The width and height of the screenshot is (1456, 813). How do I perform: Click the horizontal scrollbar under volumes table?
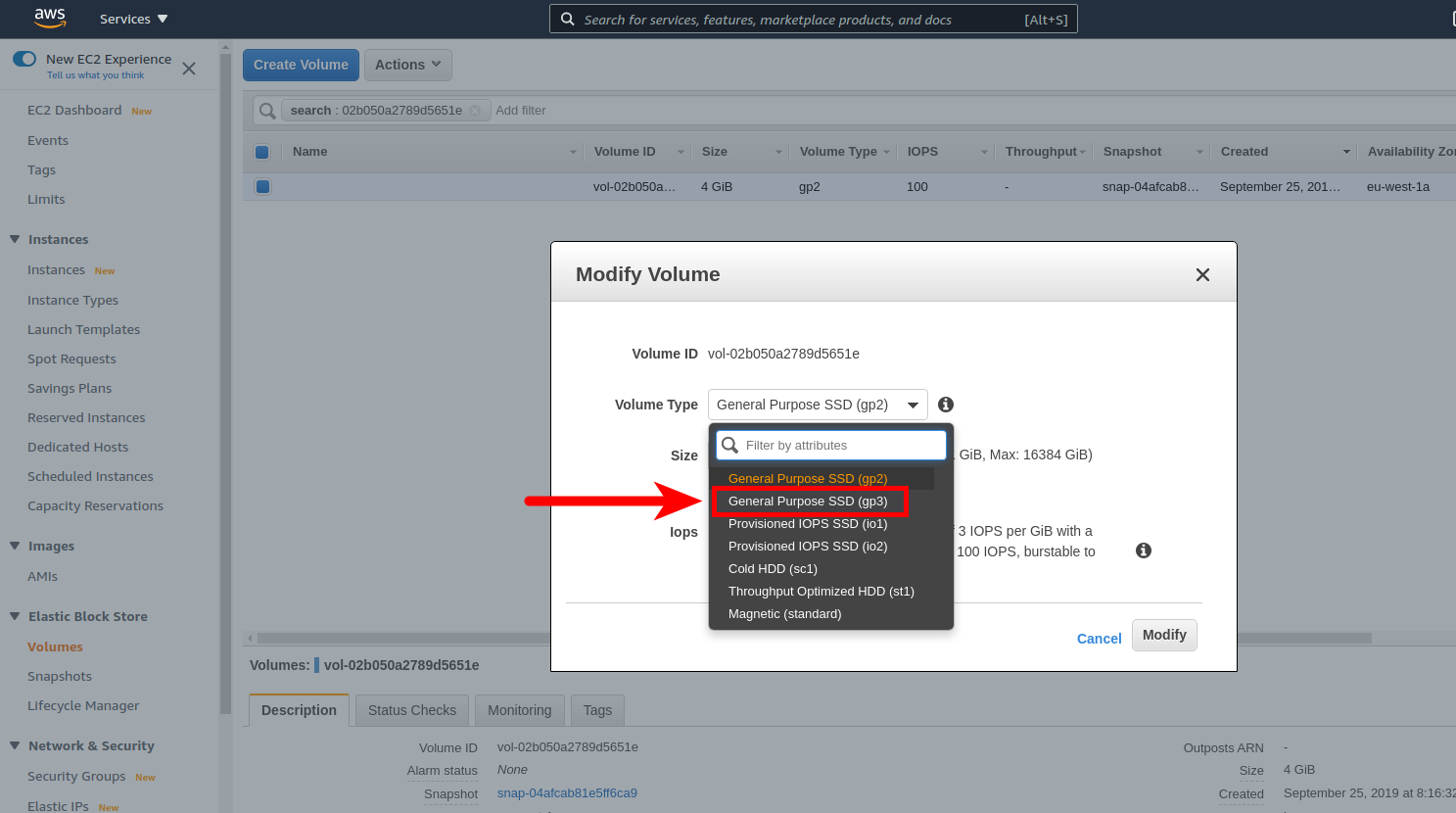(392, 638)
